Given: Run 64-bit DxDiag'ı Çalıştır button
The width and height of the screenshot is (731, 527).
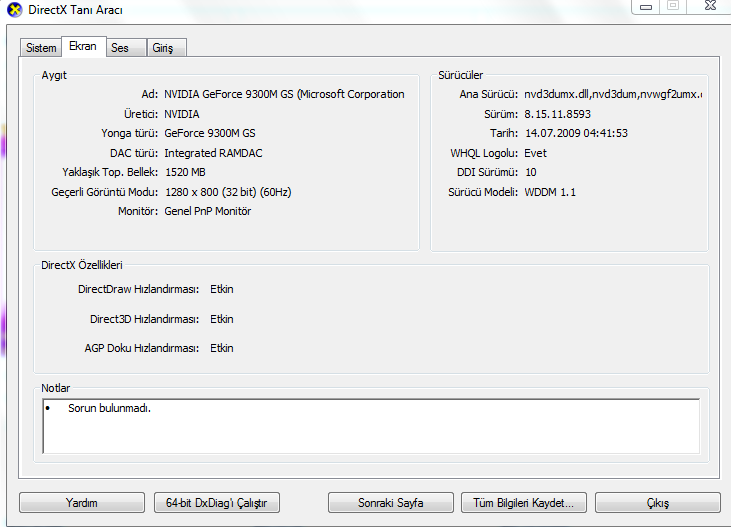Looking at the screenshot, I should (x=217, y=503).
